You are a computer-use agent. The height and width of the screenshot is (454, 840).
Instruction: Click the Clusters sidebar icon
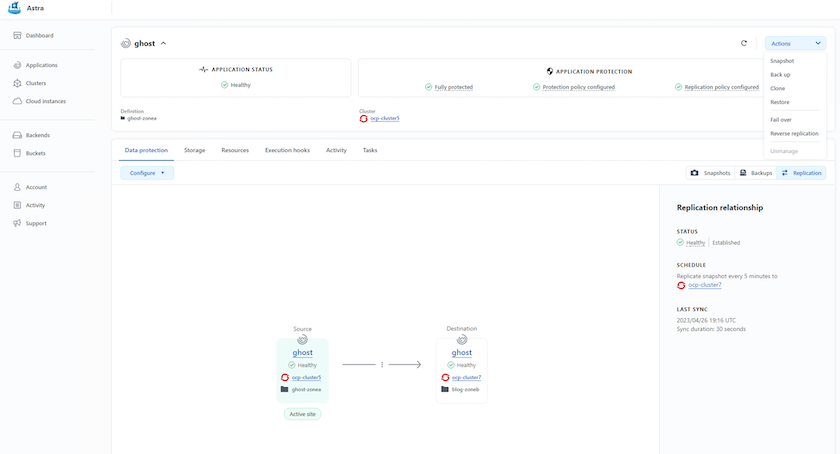pos(17,83)
